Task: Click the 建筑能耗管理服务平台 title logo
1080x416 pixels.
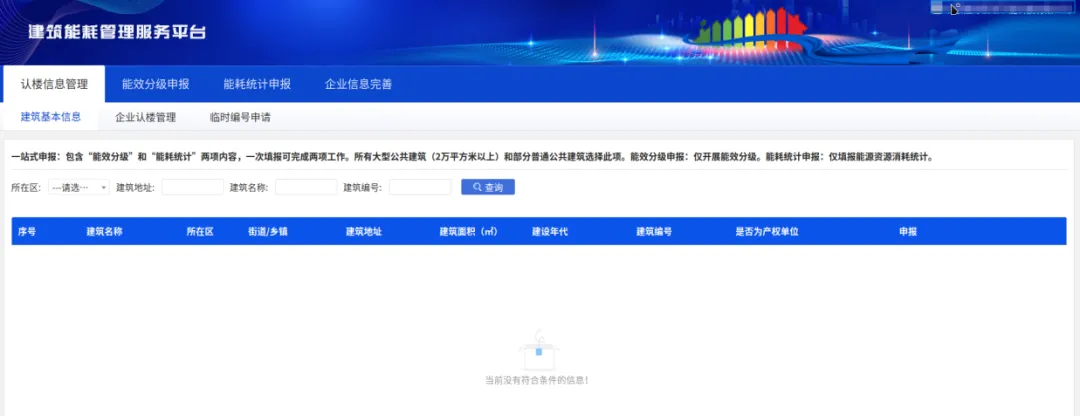Action: pyautogui.click(x=117, y=31)
